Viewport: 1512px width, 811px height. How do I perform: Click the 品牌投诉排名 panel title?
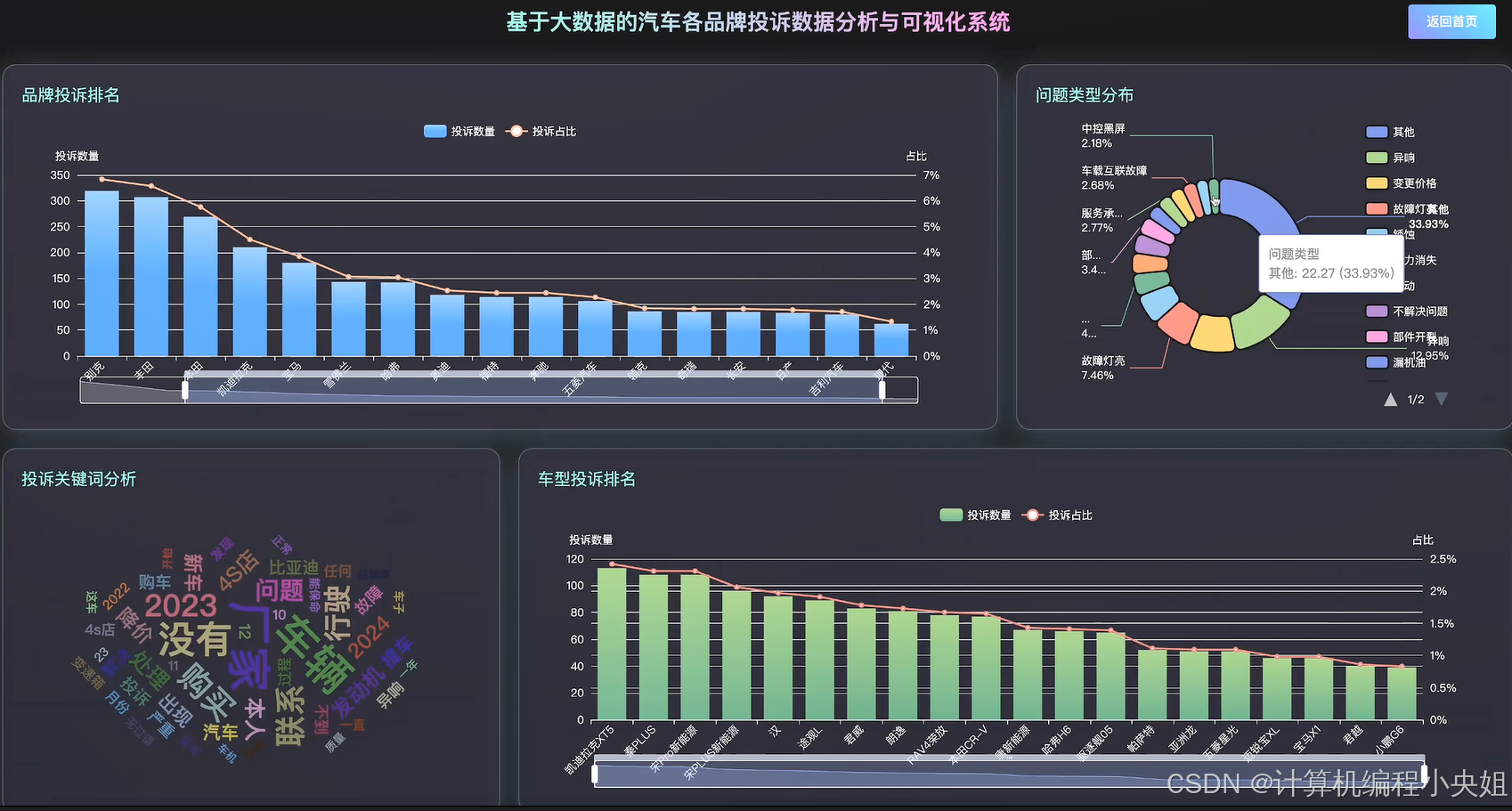coord(70,95)
